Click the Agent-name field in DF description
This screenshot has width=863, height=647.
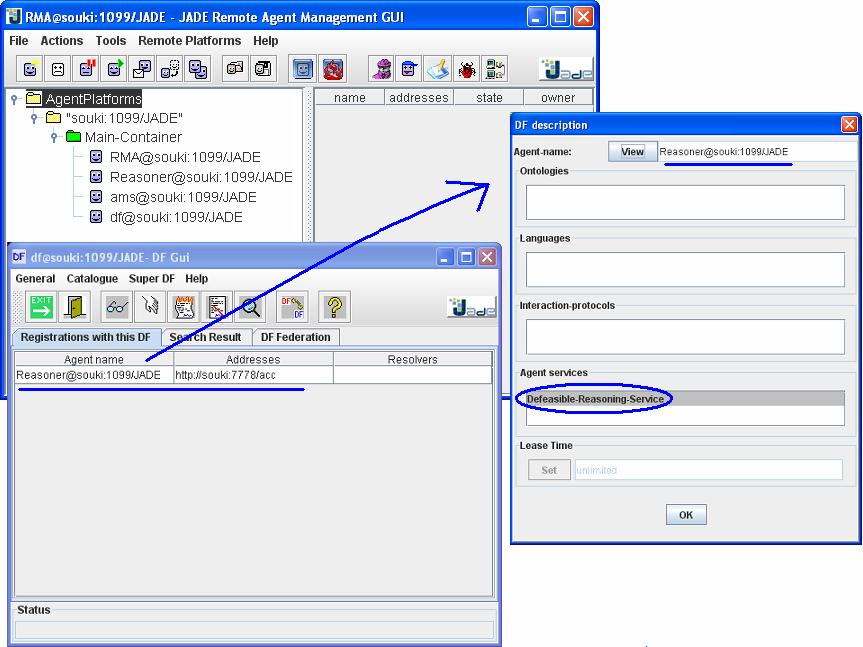[757, 152]
